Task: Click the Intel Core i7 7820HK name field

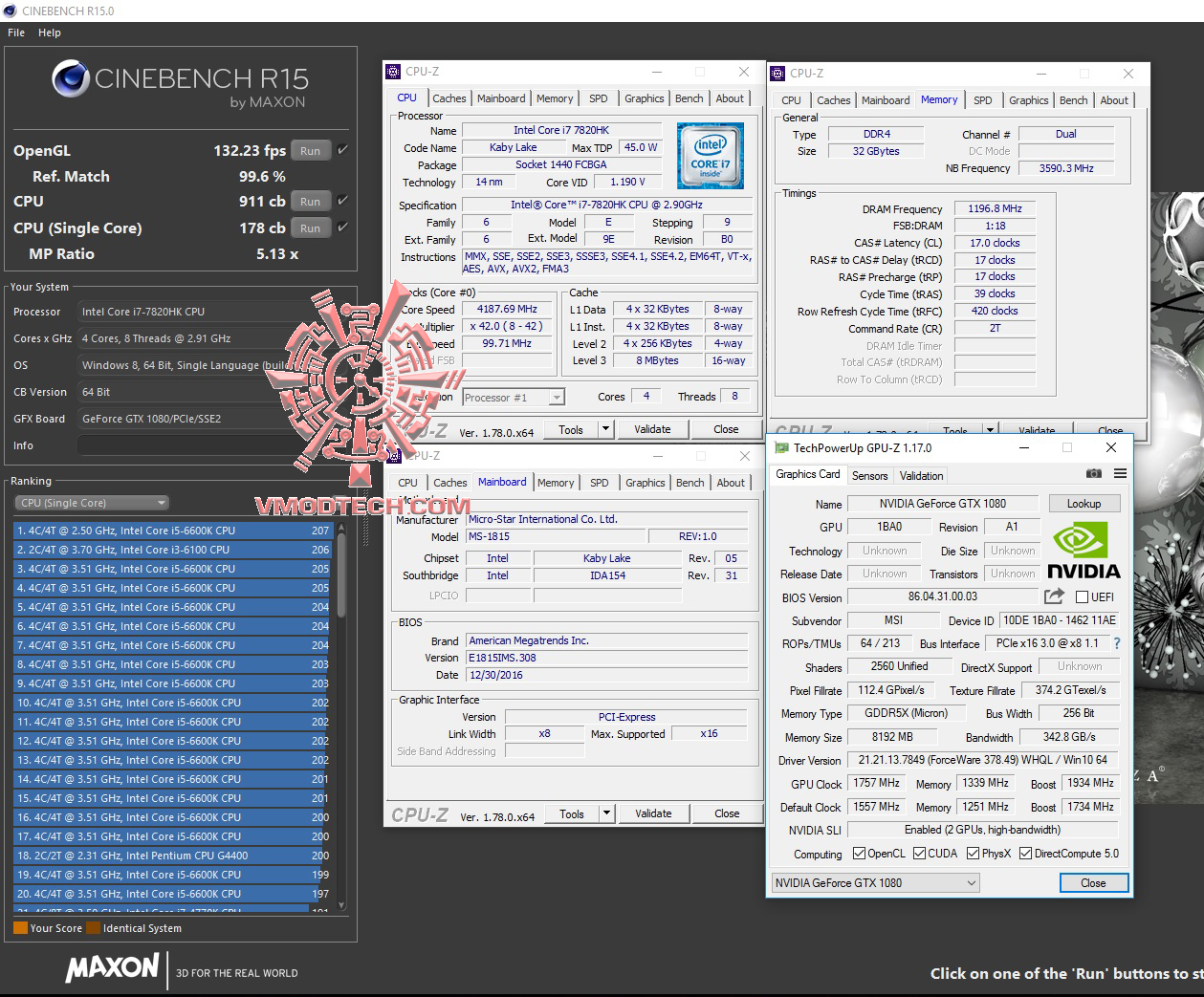Action: (x=560, y=130)
